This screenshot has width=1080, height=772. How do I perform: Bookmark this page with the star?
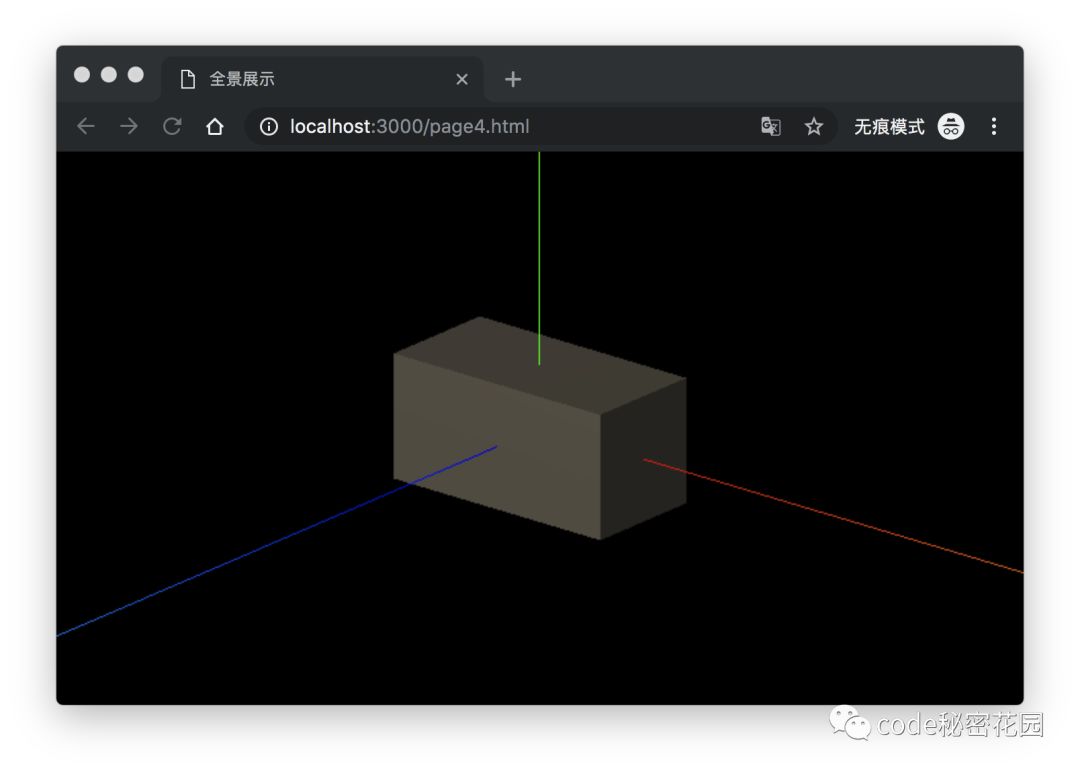pyautogui.click(x=814, y=127)
